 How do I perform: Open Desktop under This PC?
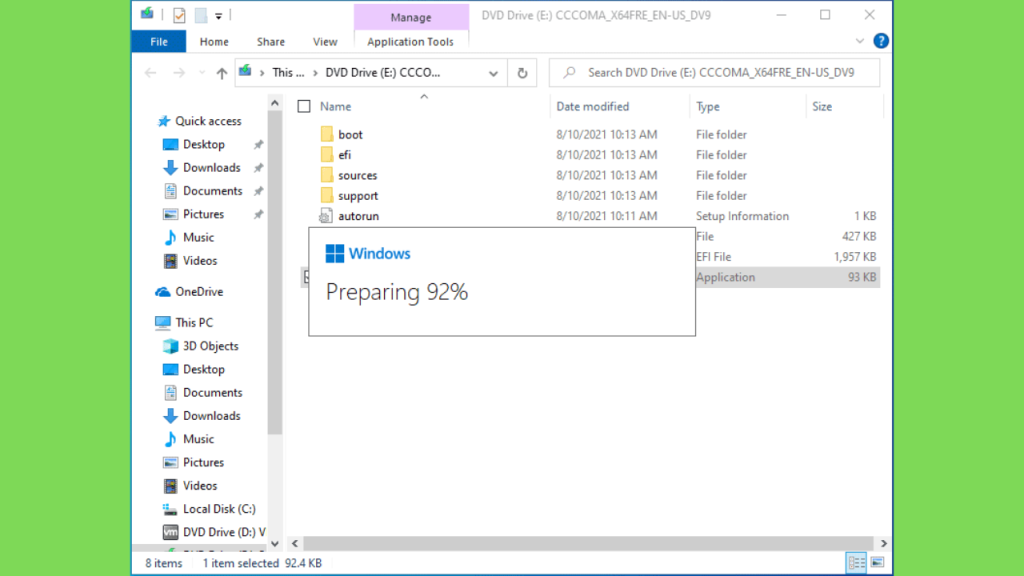pos(203,370)
